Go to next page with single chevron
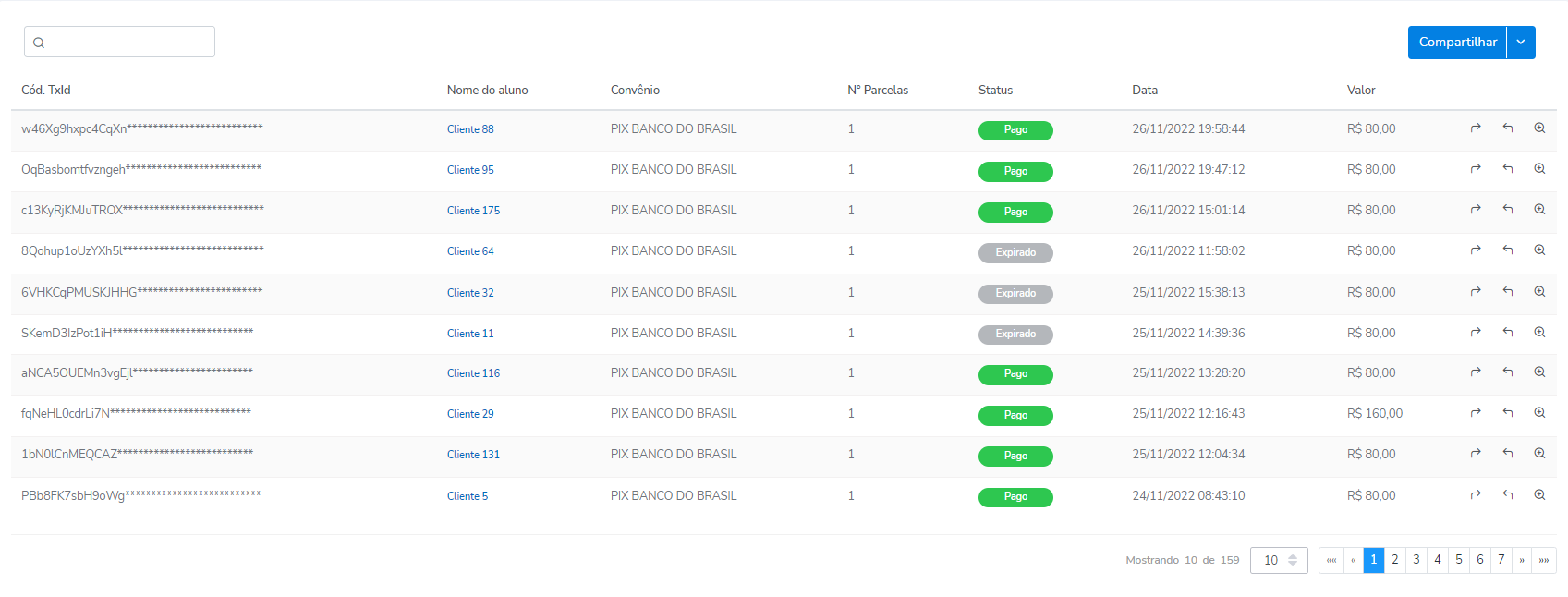Image resolution: width=1568 pixels, height=597 pixels. click(x=1522, y=560)
